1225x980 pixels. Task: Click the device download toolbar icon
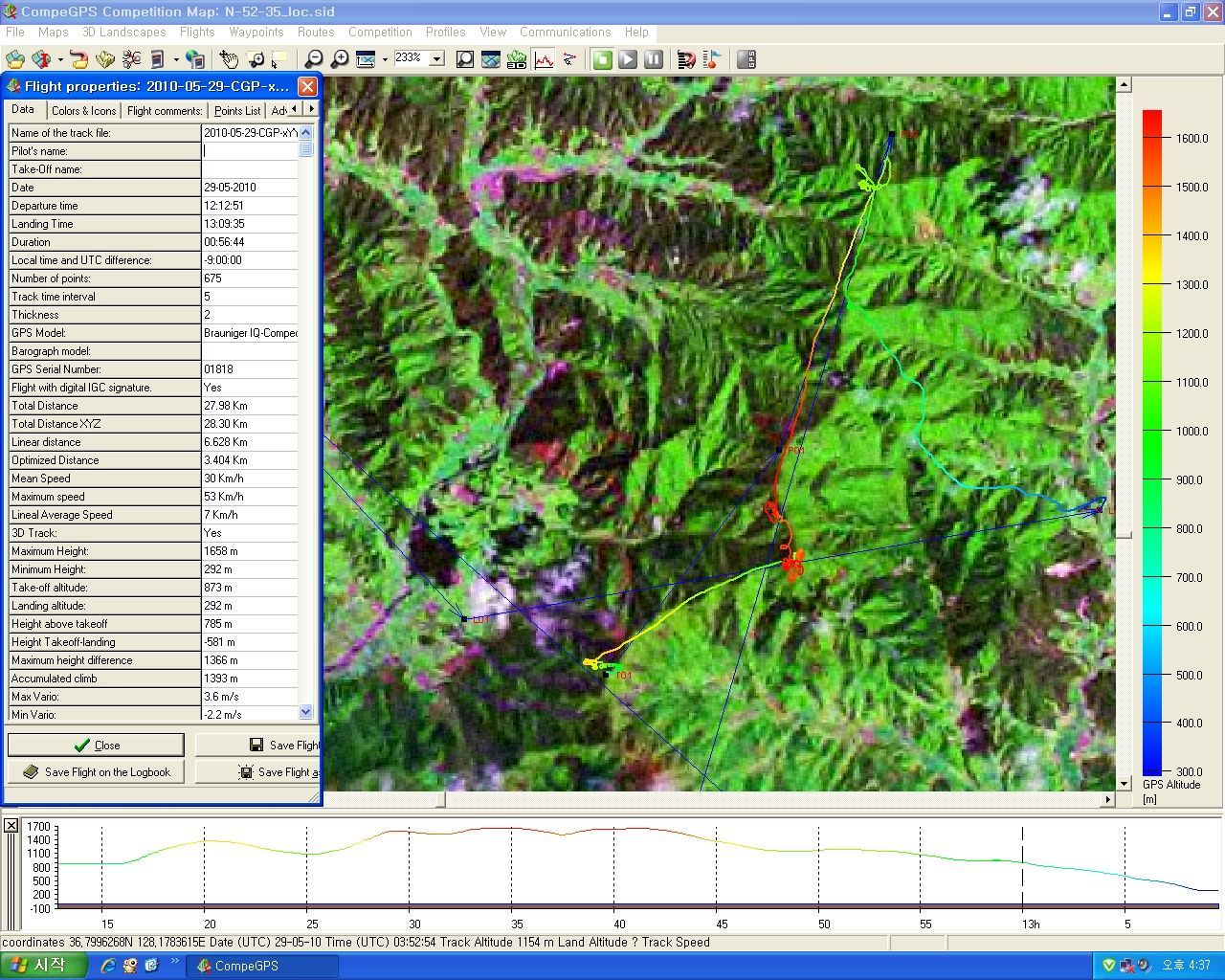[157, 59]
